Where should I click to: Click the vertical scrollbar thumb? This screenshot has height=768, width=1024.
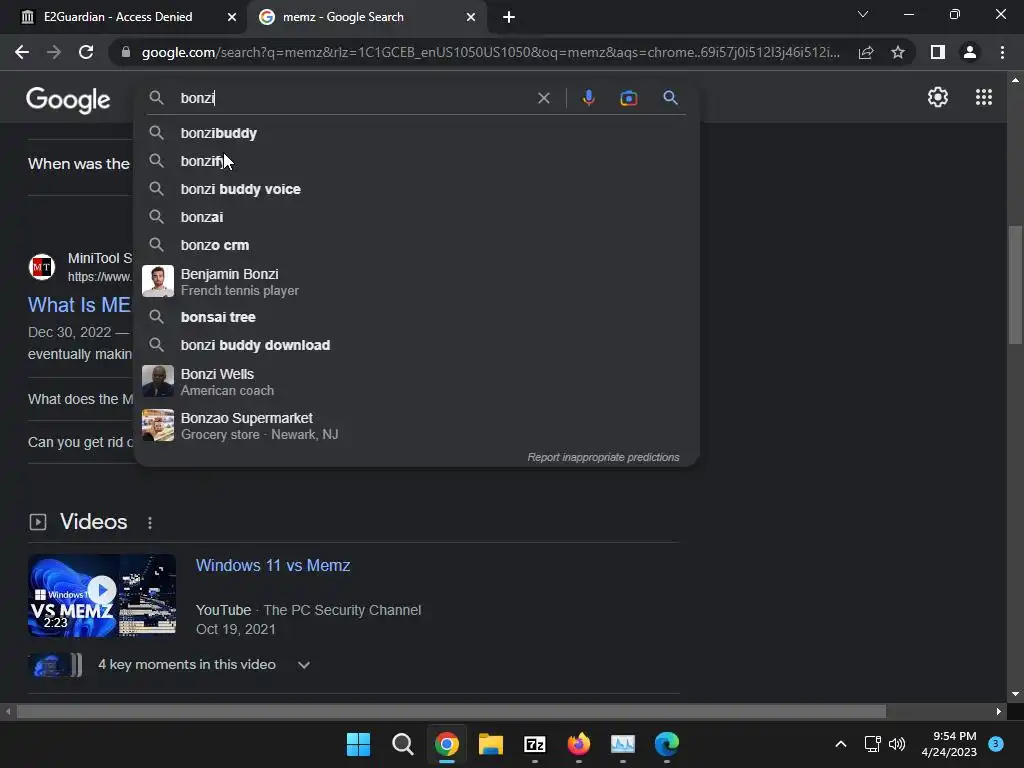click(1015, 284)
